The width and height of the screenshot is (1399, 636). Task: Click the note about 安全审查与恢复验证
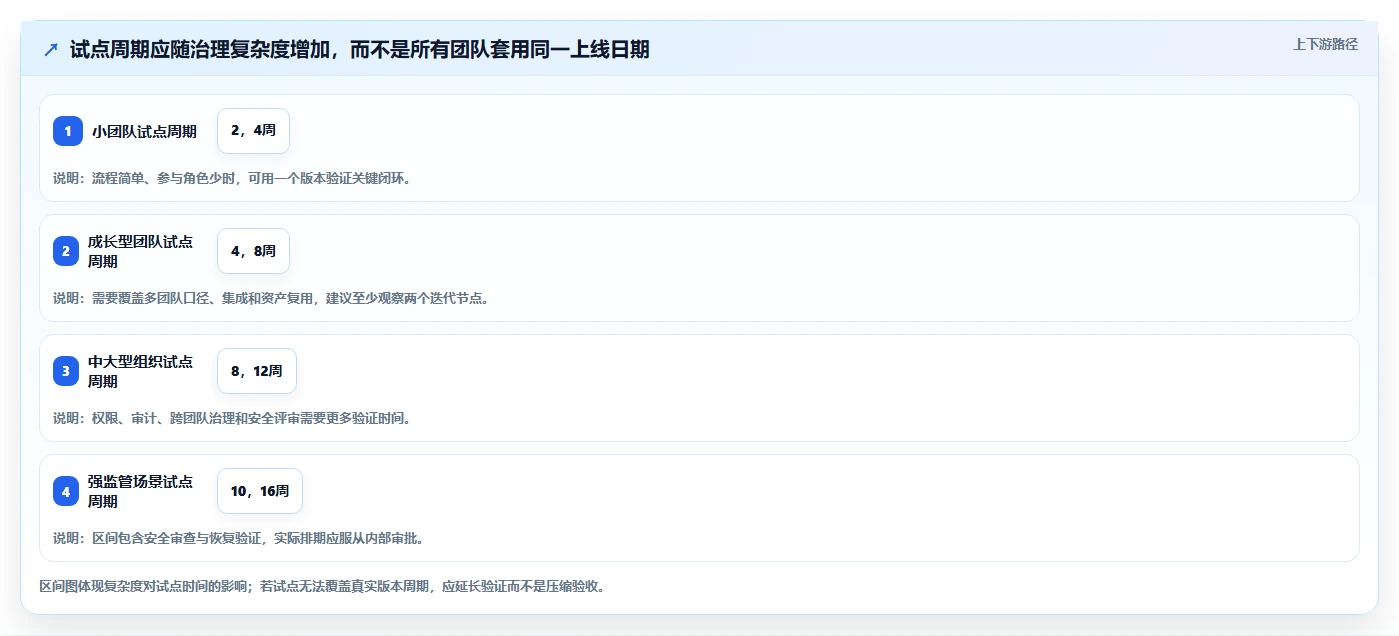pyautogui.click(x=239, y=538)
